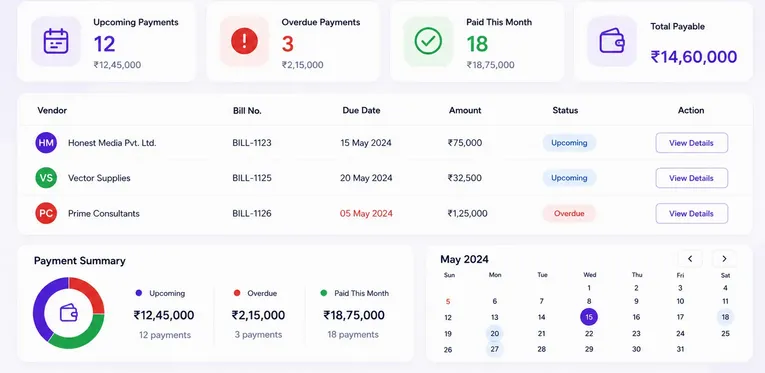The image size is (765, 373).
Task: Click the Vendor column header
Action: point(52,110)
